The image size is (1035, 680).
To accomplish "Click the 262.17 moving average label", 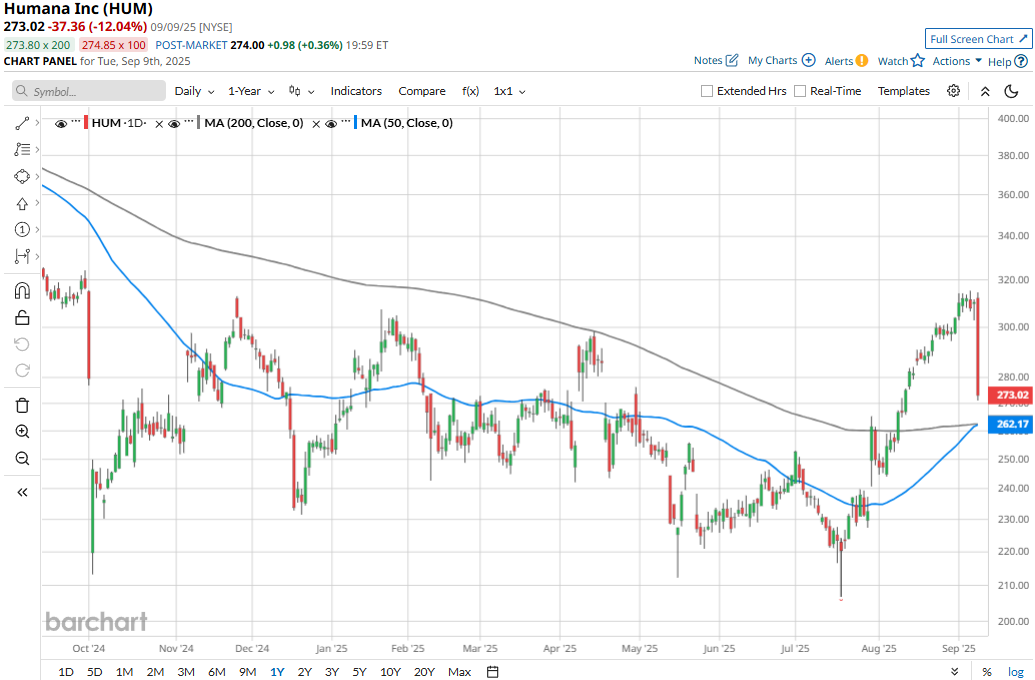I will (x=1010, y=424).
